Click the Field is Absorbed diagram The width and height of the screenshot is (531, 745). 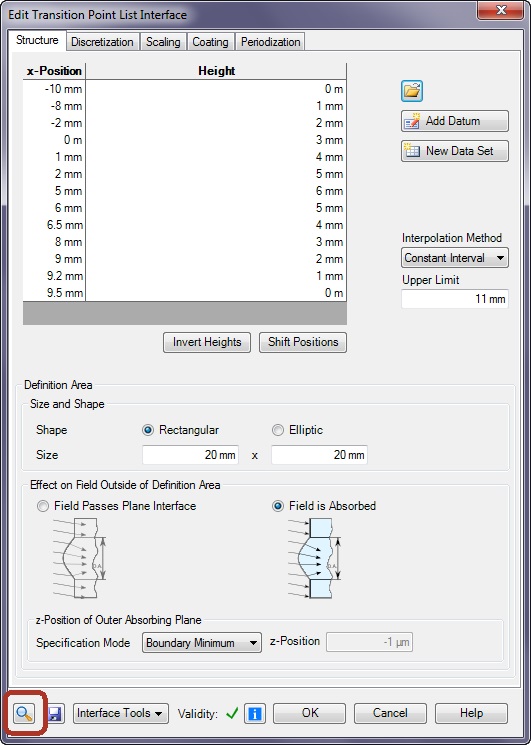point(315,558)
